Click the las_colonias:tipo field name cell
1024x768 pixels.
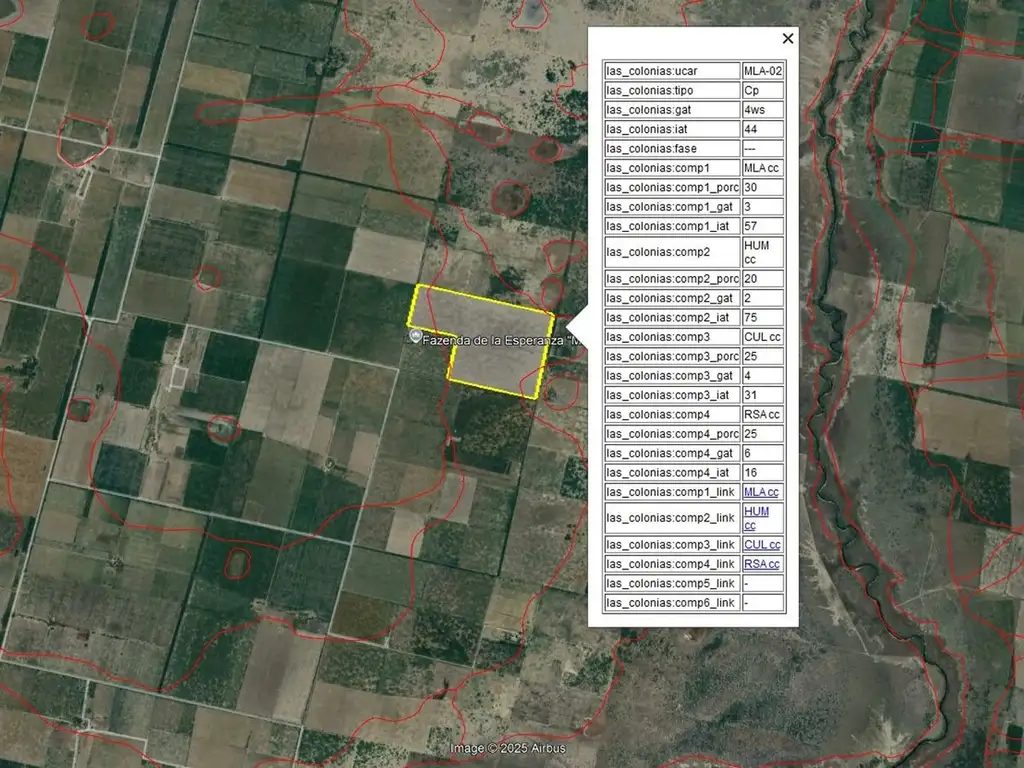point(672,90)
